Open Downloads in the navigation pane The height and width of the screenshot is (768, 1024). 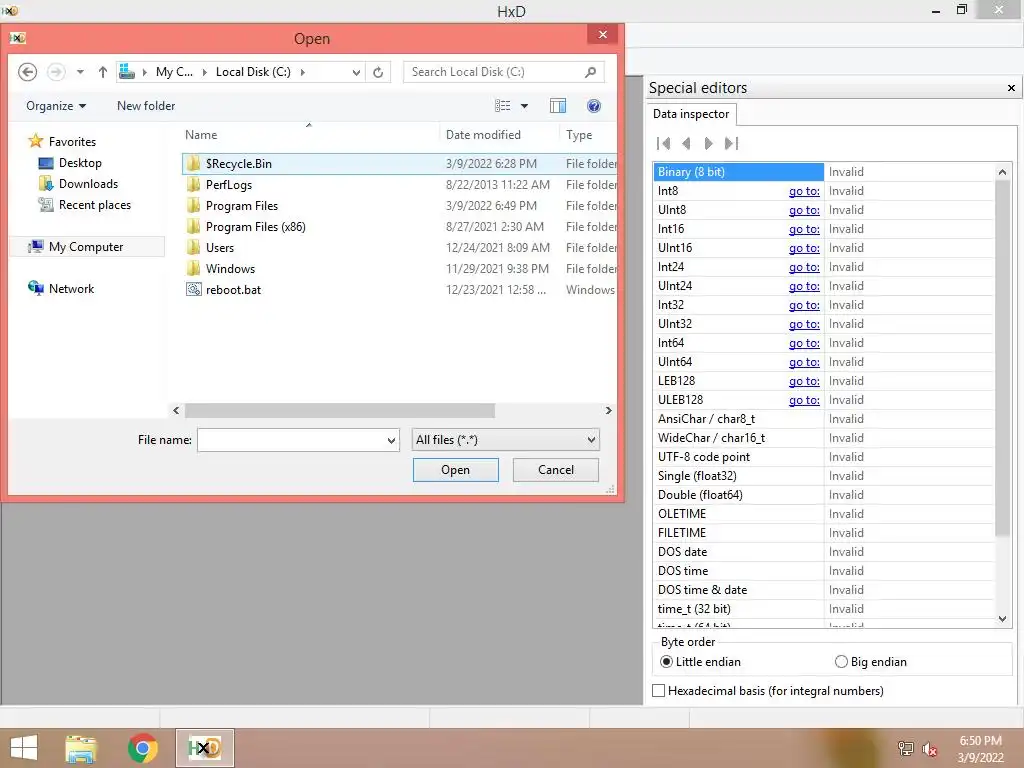coord(88,184)
